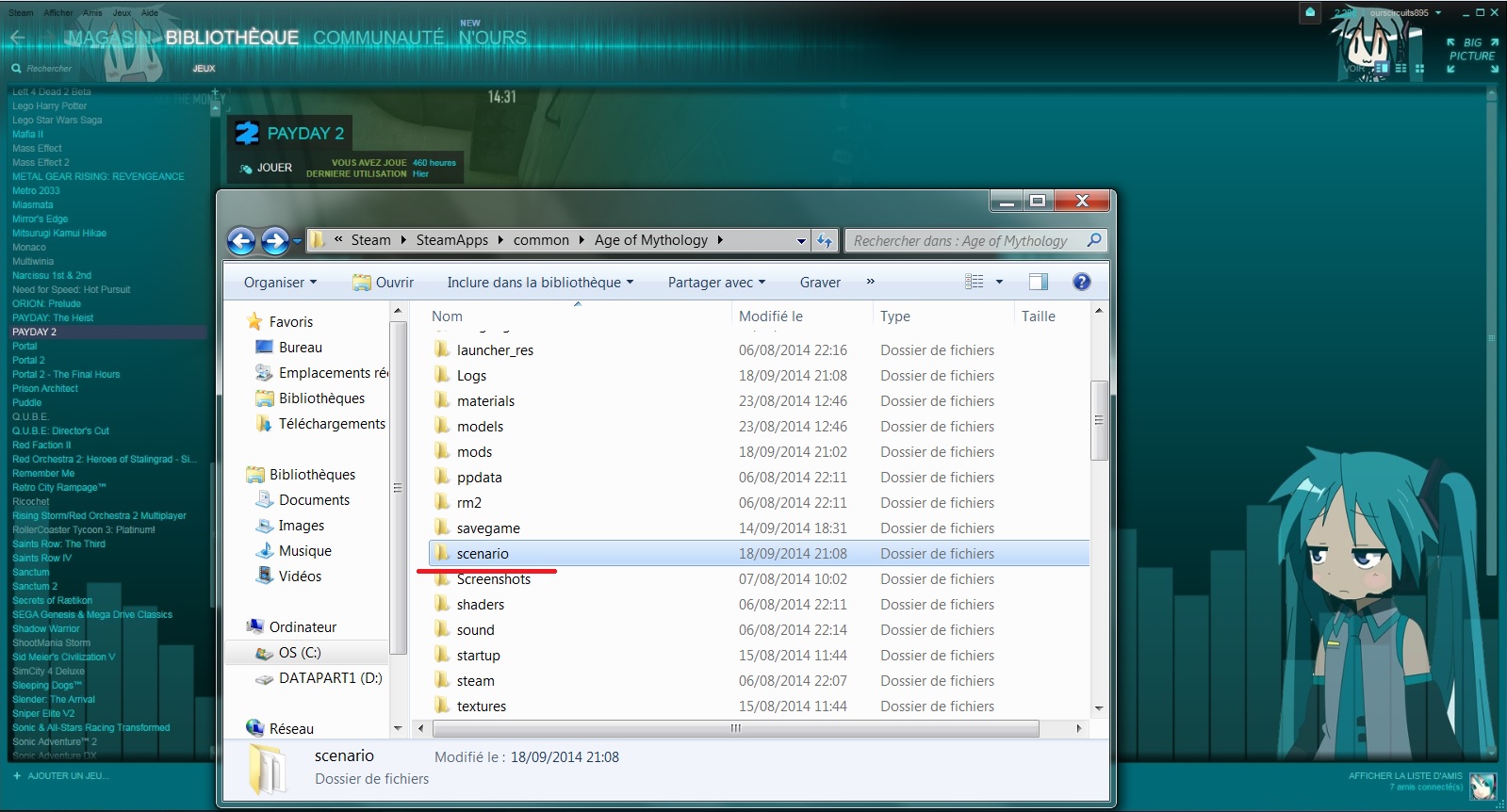1507x812 pixels.
Task: Click the Vidéos library icon
Action: pos(264,576)
